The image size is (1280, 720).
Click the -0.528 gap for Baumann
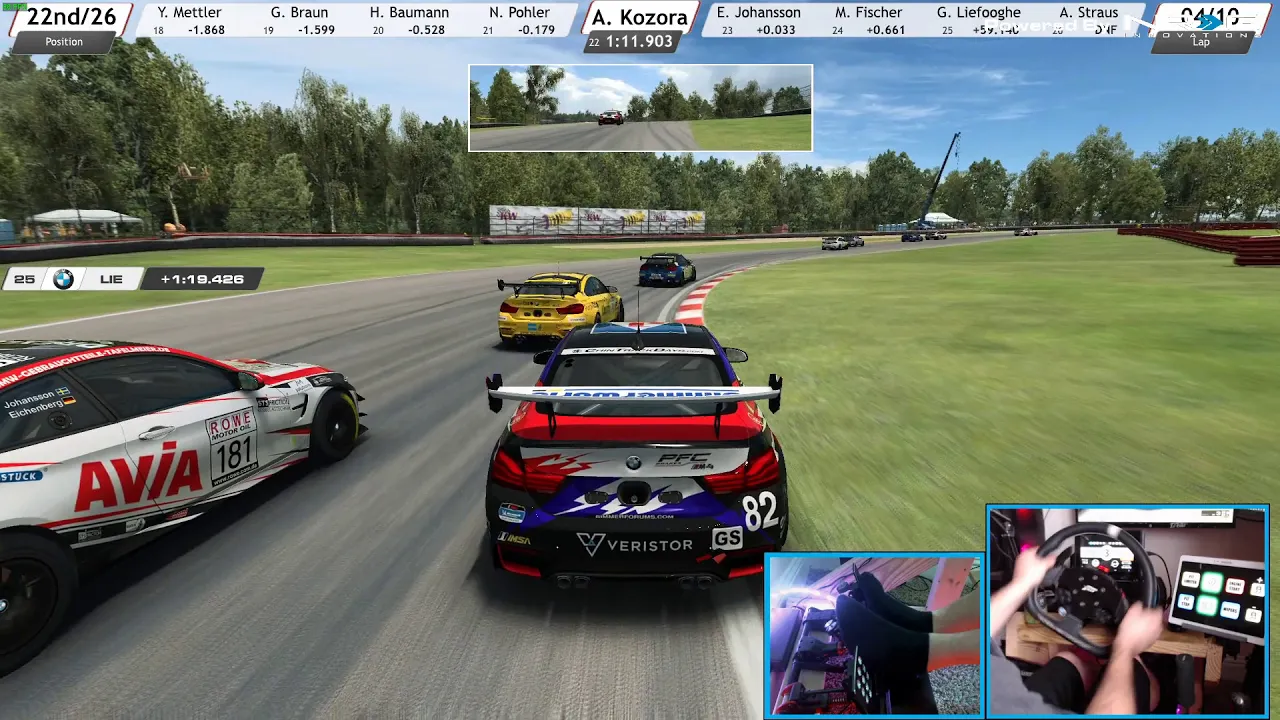tap(426, 30)
